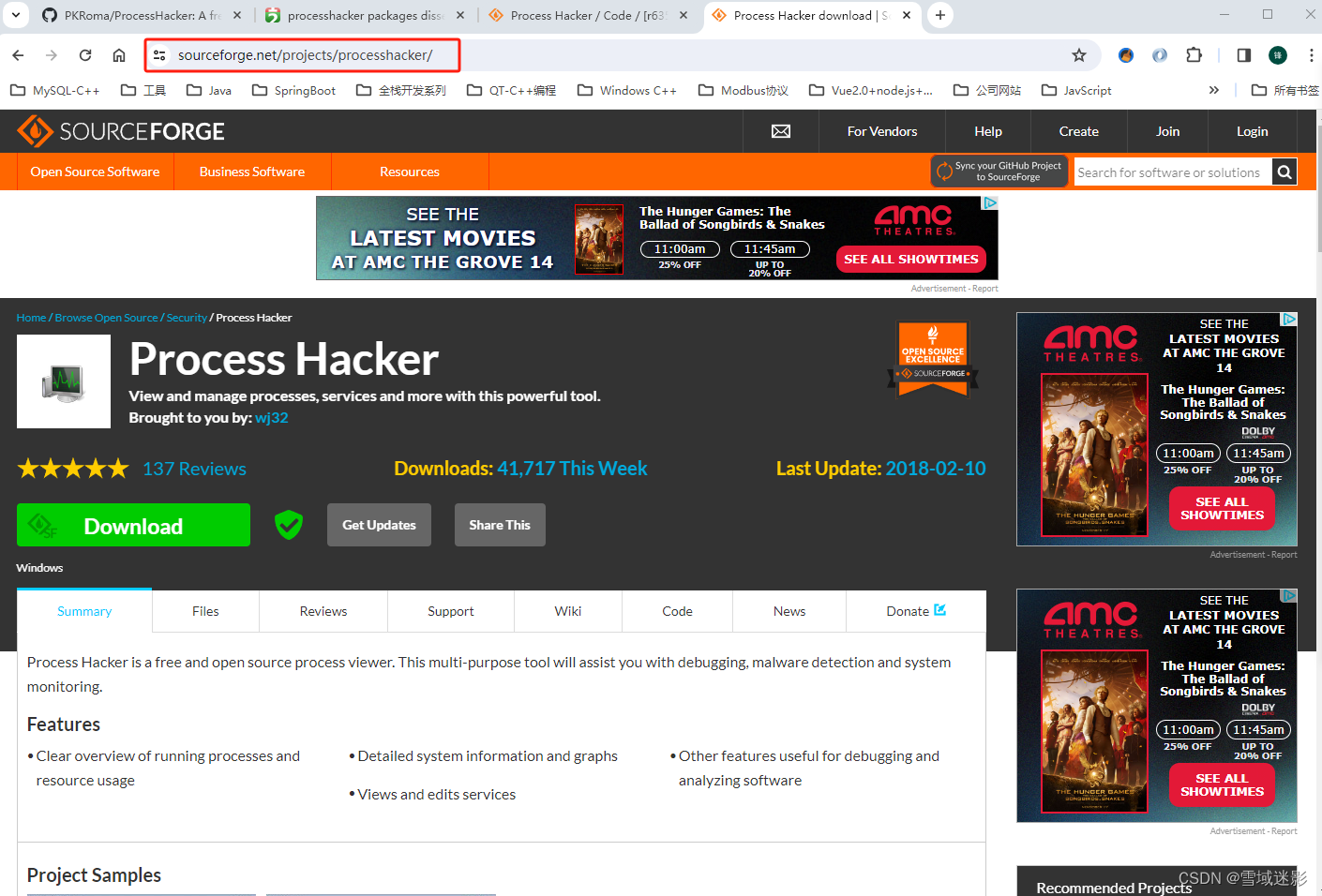Bookmark the page by toggling the star
This screenshot has width=1322, height=896.
[1080, 54]
